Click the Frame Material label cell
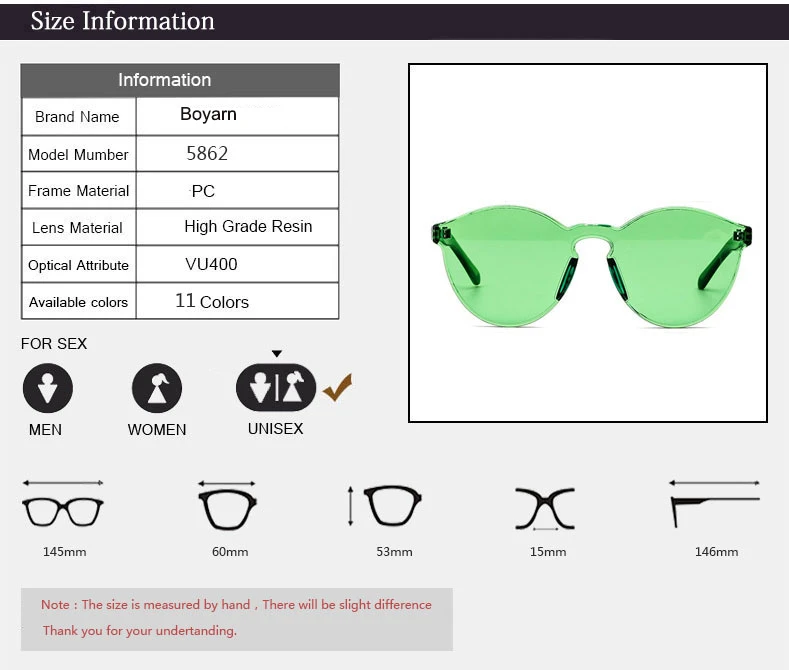The height and width of the screenshot is (670, 789). pos(78,191)
